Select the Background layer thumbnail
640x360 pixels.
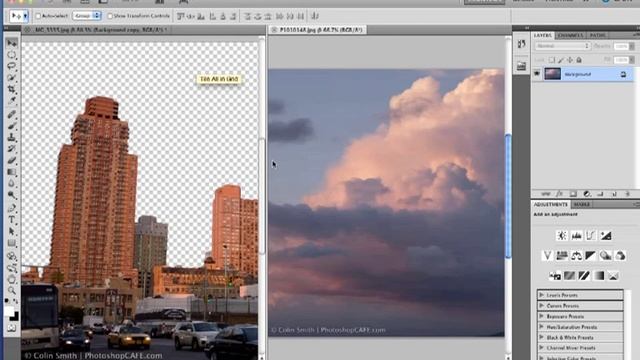[x=553, y=74]
